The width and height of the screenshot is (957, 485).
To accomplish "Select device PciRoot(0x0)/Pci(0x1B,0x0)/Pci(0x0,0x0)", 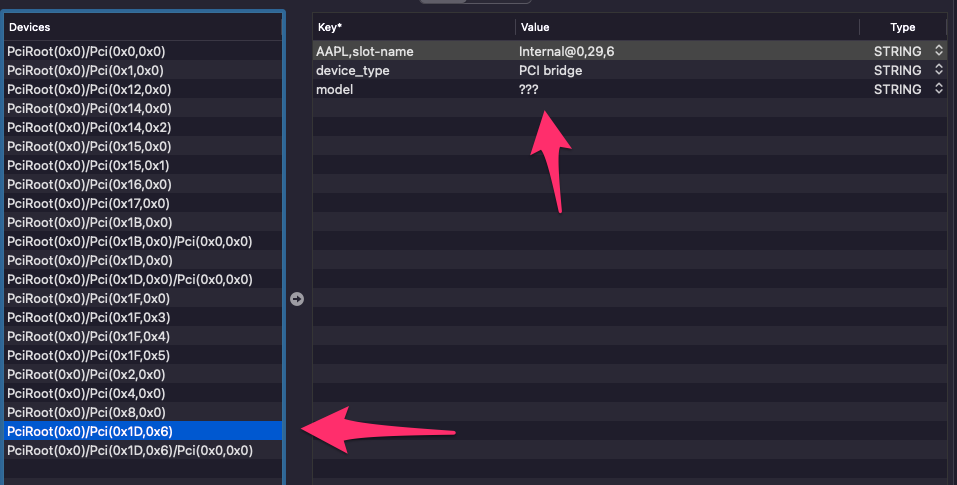I will point(143,241).
